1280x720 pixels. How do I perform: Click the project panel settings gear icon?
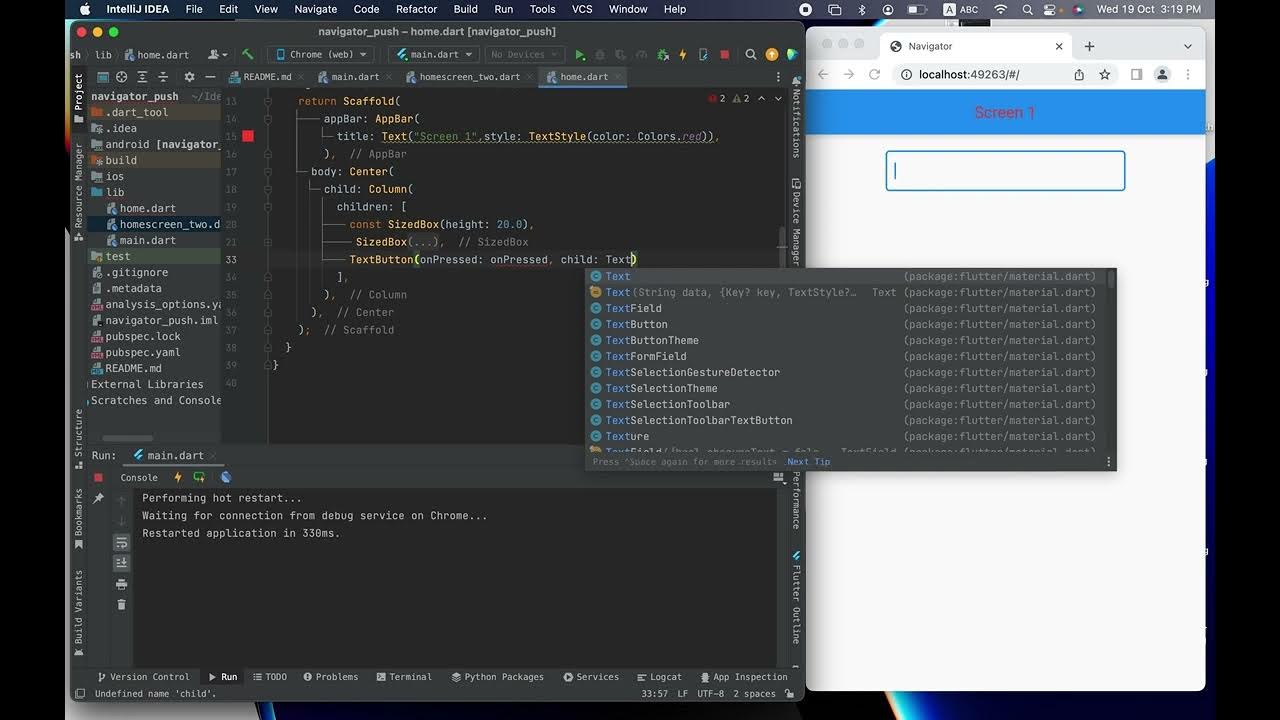click(189, 77)
